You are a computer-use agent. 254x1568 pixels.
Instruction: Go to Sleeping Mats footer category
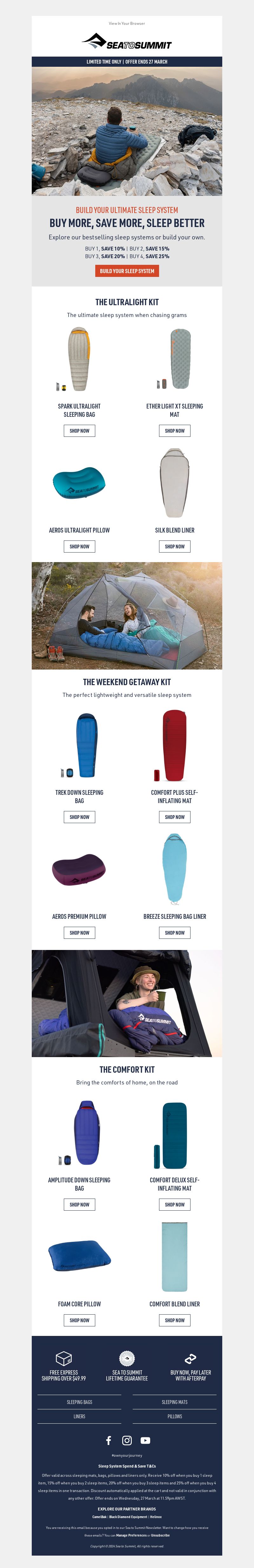coord(174,1402)
